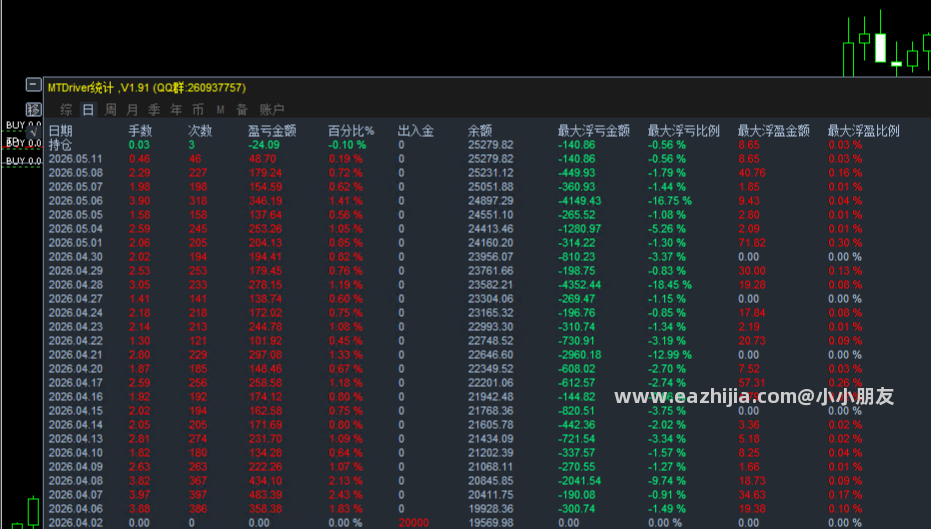Click the 23761.66 balance value
This screenshot has height=529, width=931.
[x=490, y=271]
